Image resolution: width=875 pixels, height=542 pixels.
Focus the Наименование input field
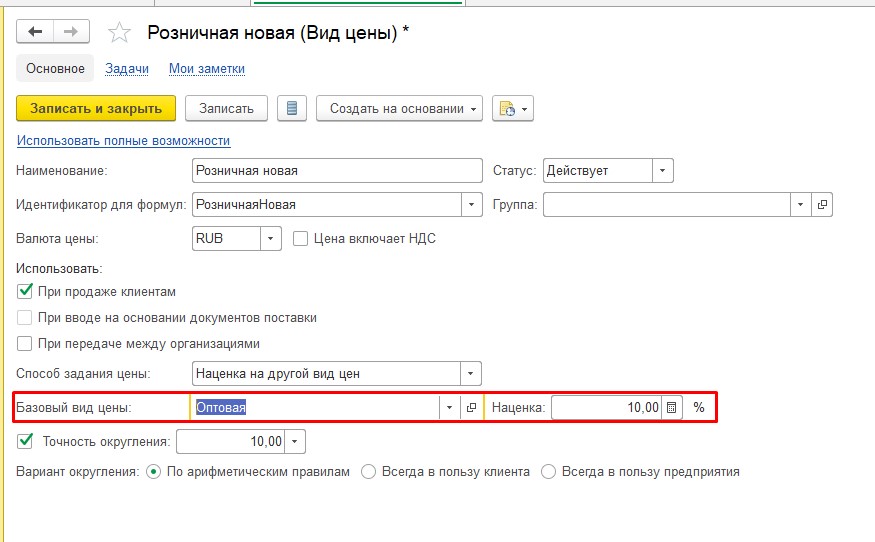[x=337, y=171]
